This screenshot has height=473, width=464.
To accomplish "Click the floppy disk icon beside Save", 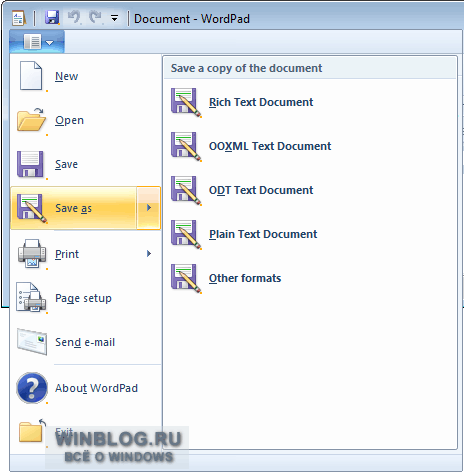I will pyautogui.click(x=30, y=164).
